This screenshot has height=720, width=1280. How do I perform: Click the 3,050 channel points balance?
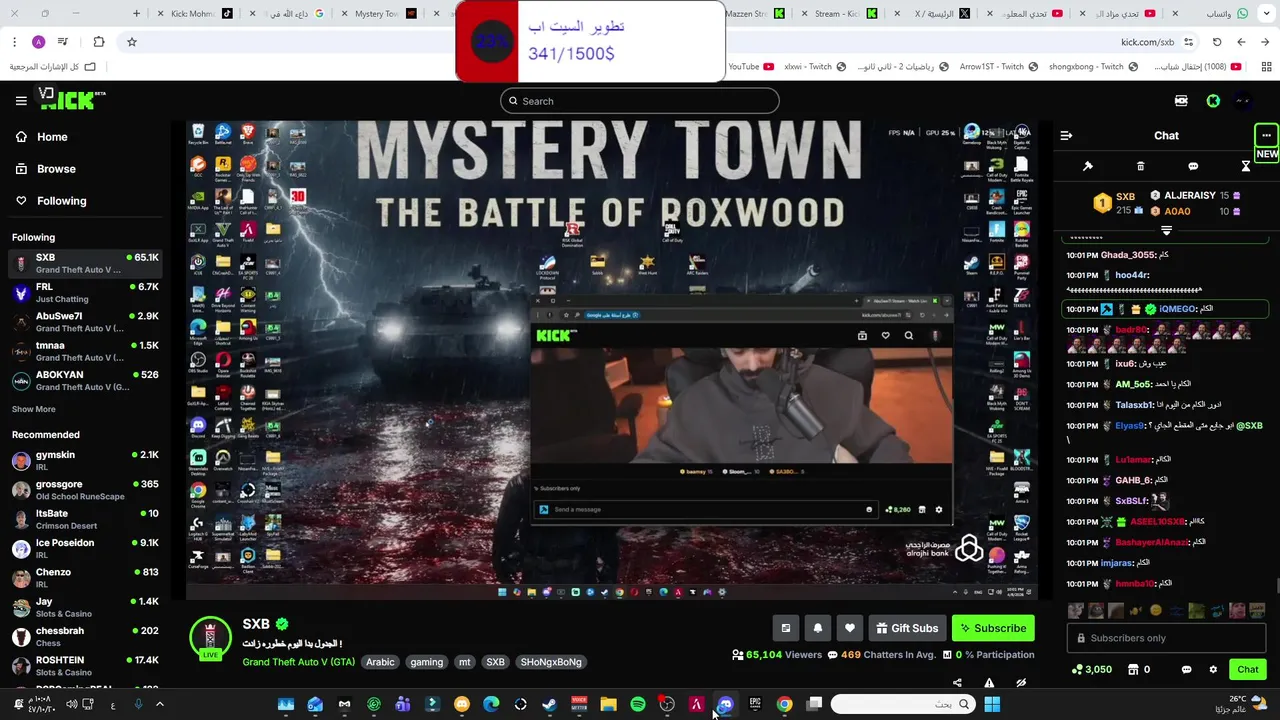(x=1091, y=670)
